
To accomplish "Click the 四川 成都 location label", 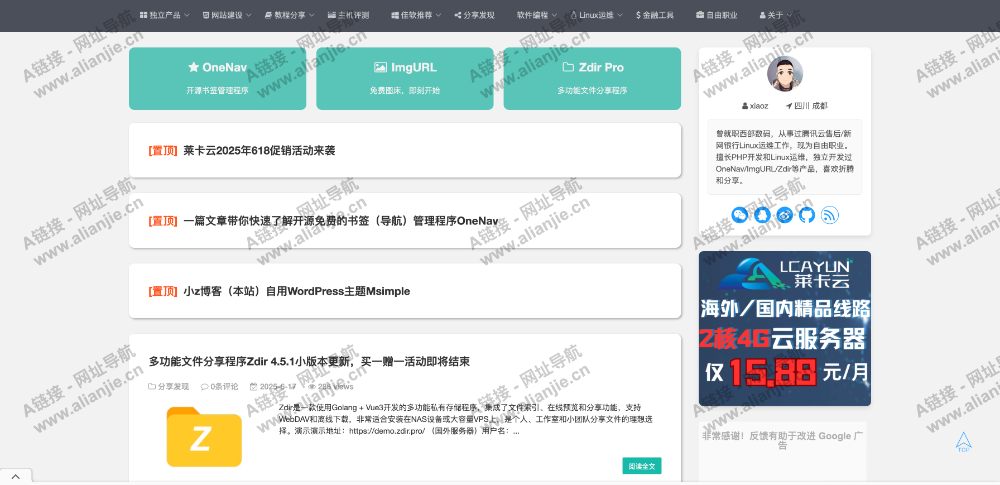I will tap(807, 105).
